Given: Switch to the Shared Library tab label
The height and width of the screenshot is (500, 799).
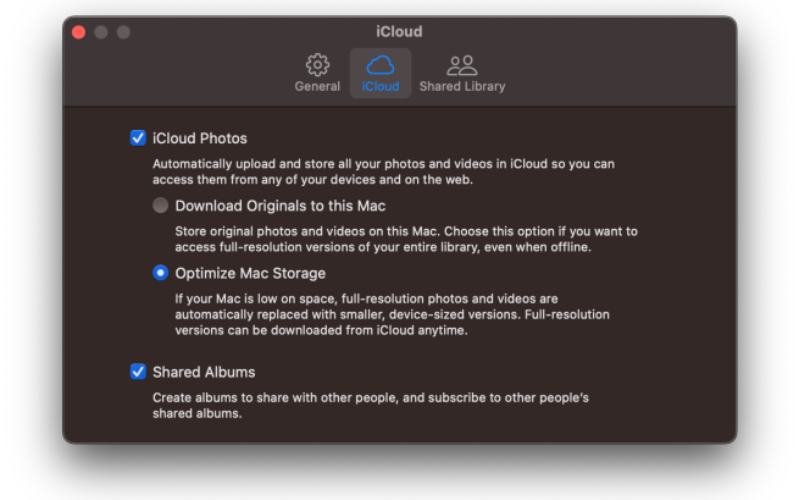Looking at the screenshot, I should click(x=462, y=86).
